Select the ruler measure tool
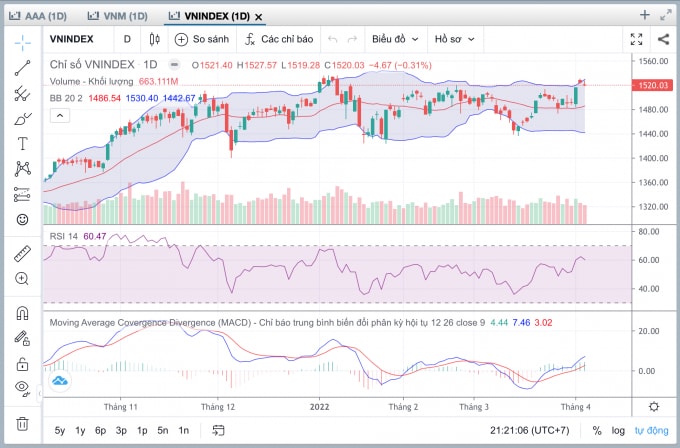Screen dimensions: 680x448 [22, 254]
